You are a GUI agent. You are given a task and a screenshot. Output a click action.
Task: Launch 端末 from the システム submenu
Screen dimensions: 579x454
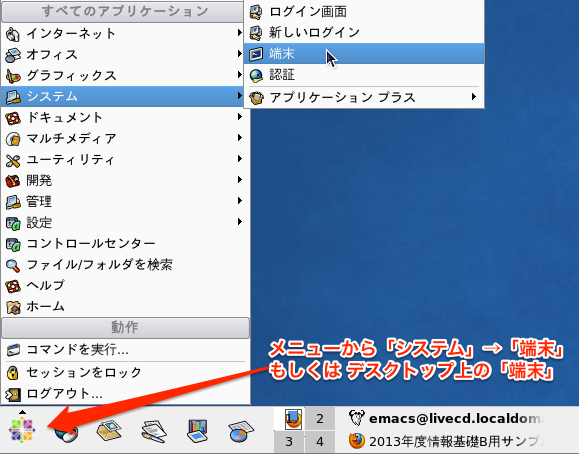tap(364, 54)
